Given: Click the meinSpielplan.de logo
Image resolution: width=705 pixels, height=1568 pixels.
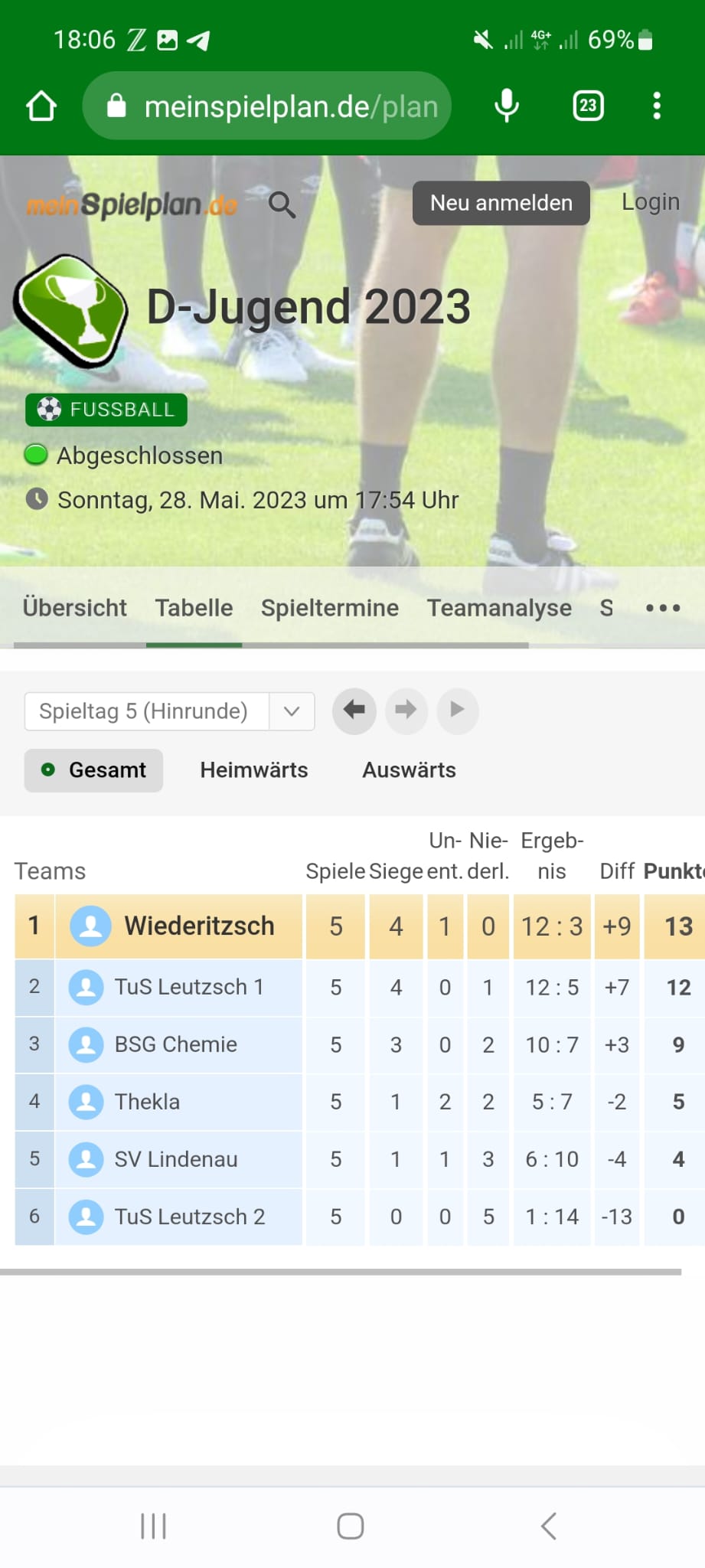Looking at the screenshot, I should [x=132, y=204].
